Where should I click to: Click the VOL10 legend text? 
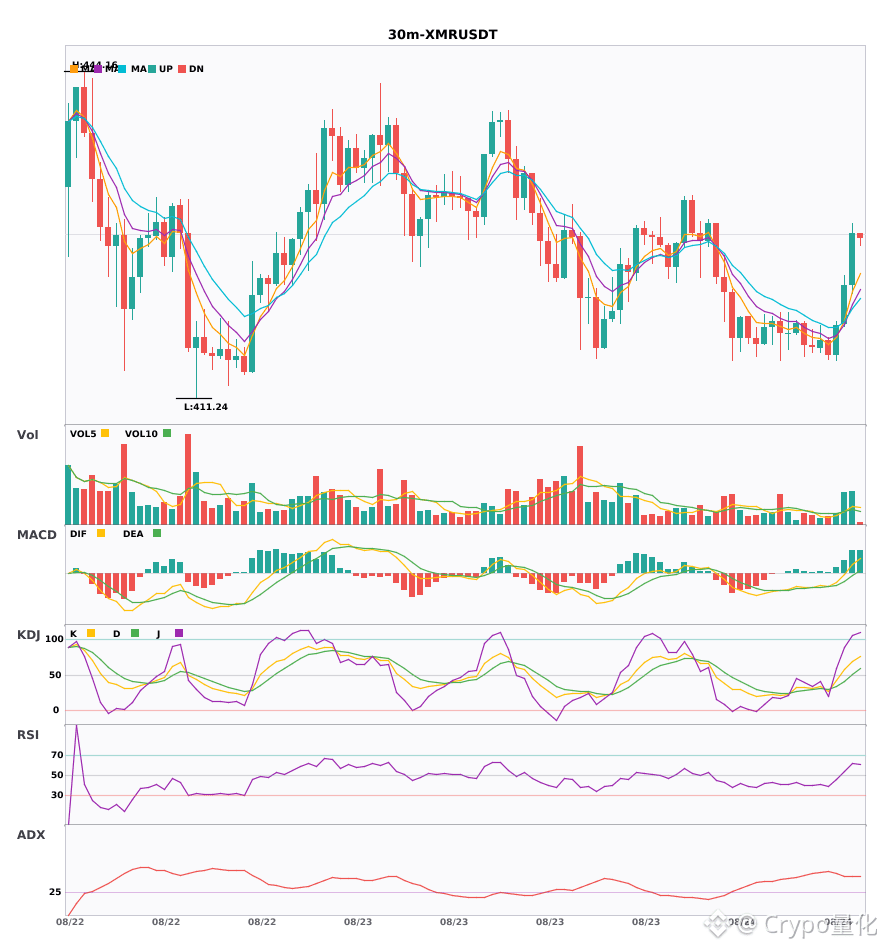pos(141,434)
